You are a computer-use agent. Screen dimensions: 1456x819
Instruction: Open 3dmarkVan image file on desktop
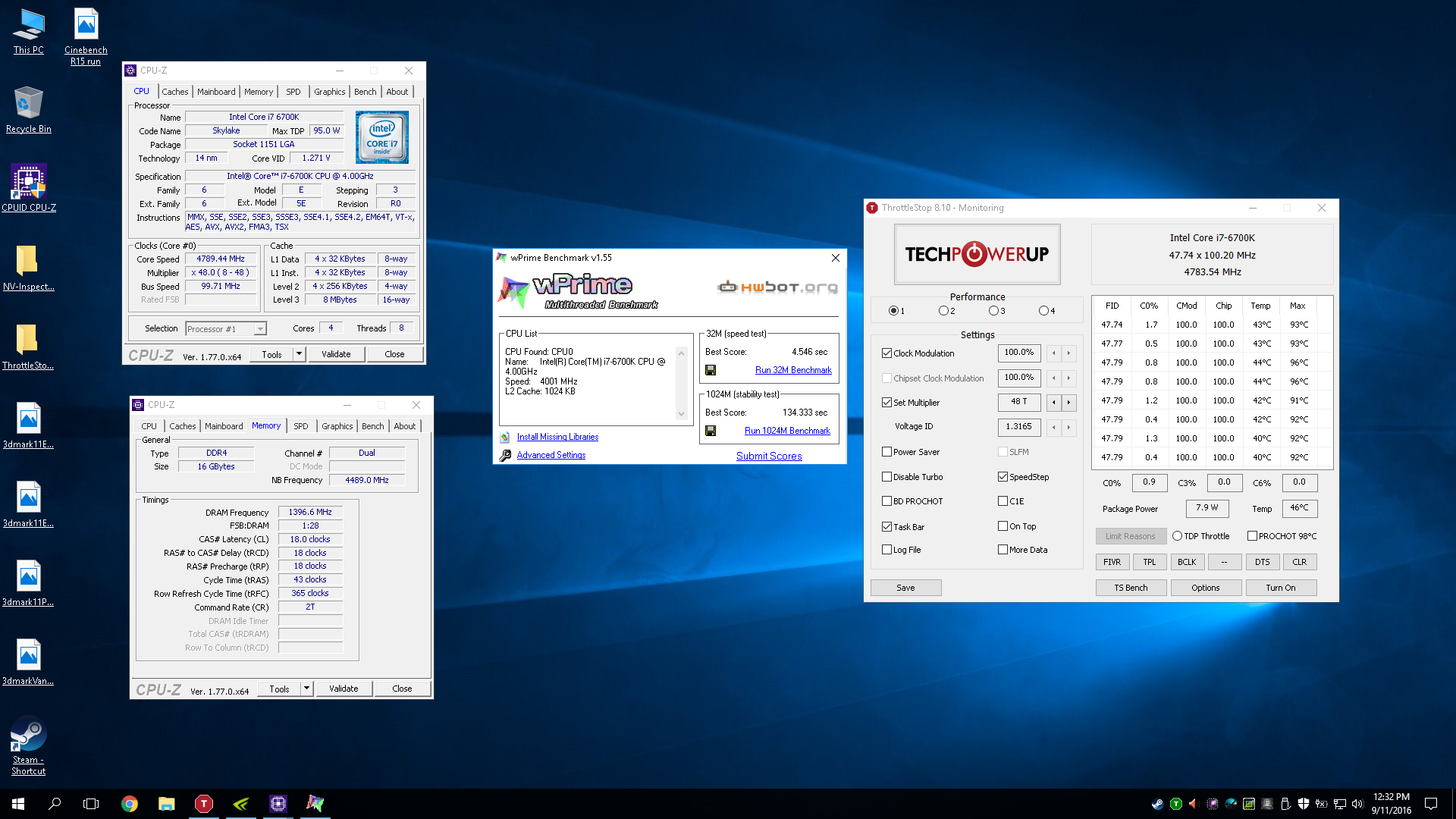pyautogui.click(x=28, y=661)
